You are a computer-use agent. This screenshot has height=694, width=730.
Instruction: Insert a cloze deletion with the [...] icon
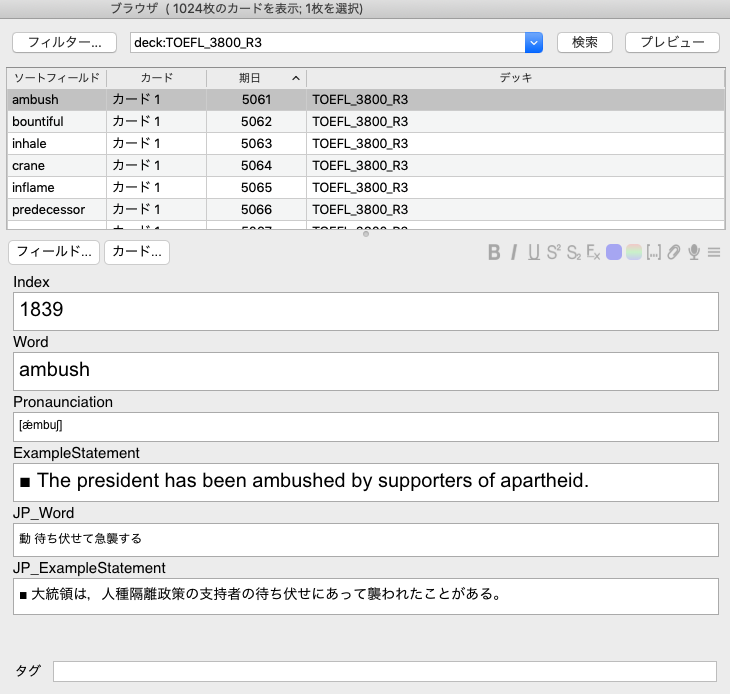[654, 252]
